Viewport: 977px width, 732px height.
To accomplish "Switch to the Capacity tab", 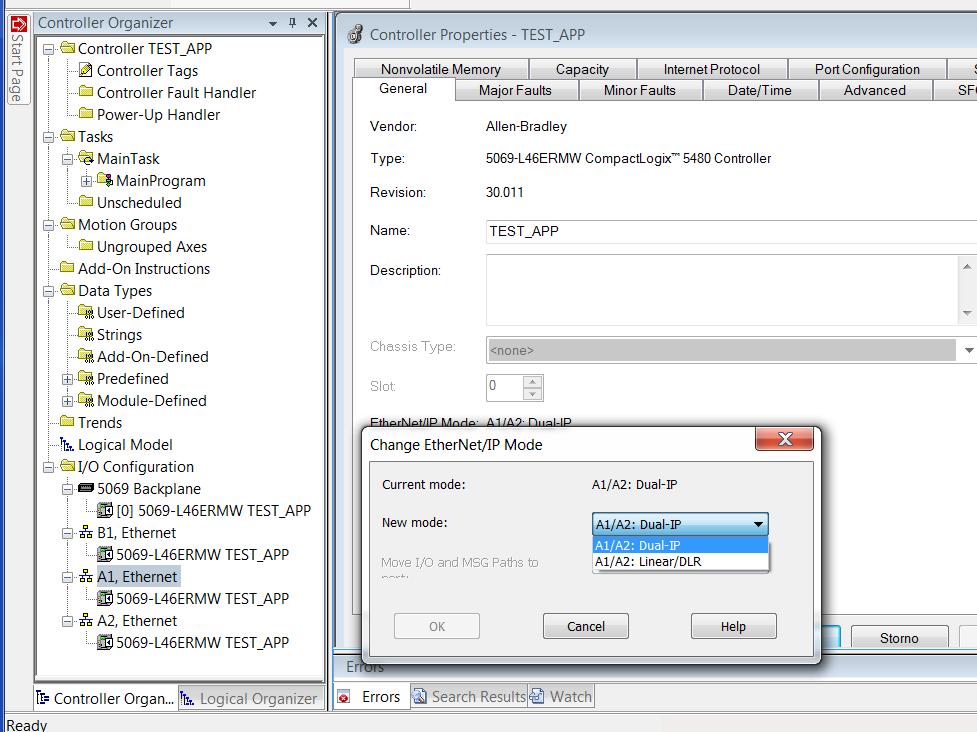I will click(x=582, y=69).
